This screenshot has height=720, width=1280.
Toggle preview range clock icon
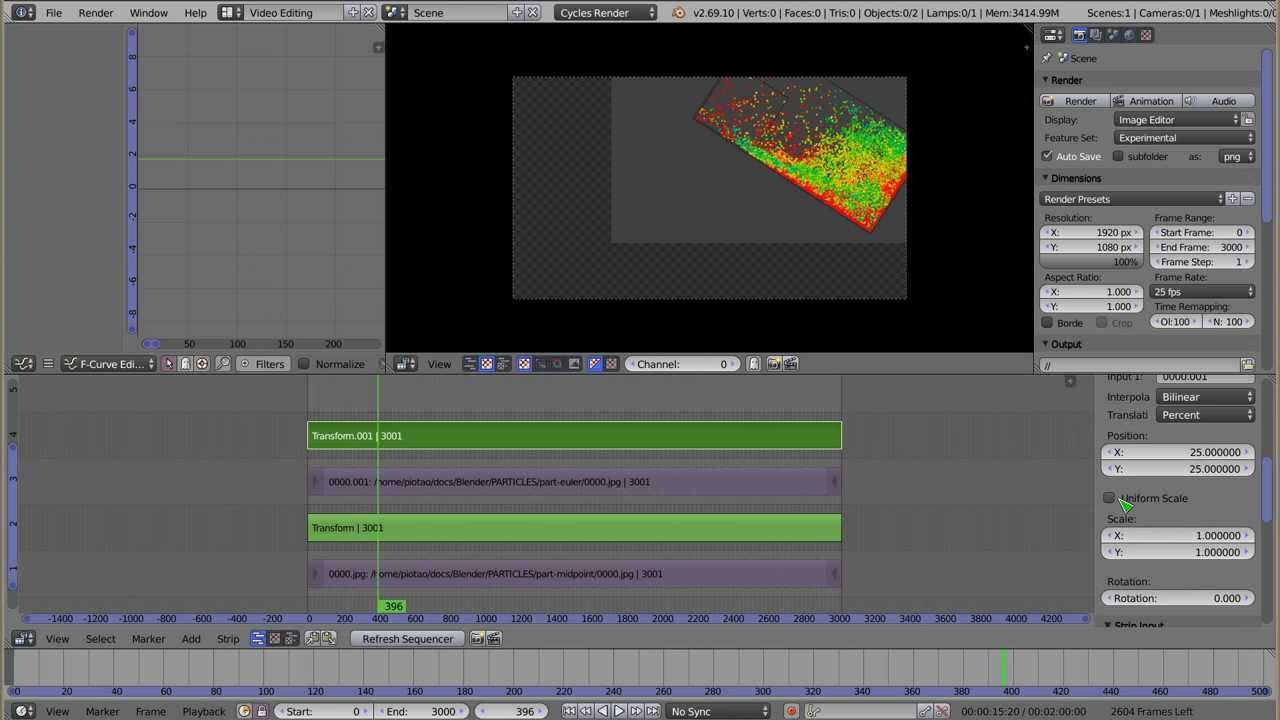click(244, 711)
